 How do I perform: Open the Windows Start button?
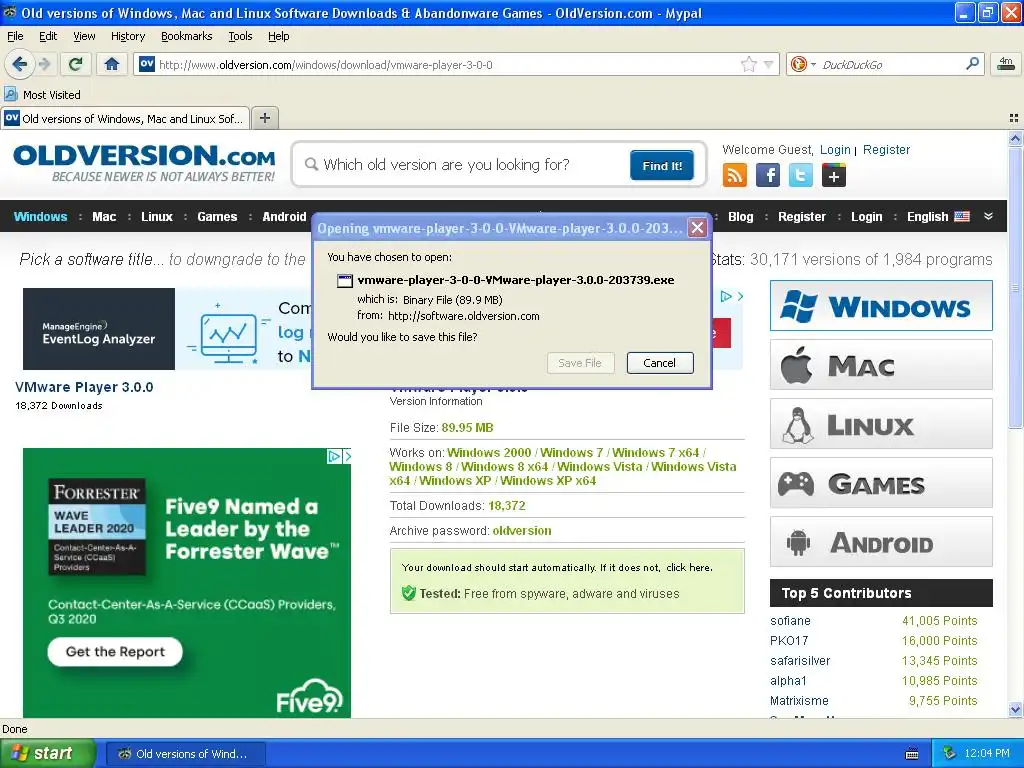(47, 753)
